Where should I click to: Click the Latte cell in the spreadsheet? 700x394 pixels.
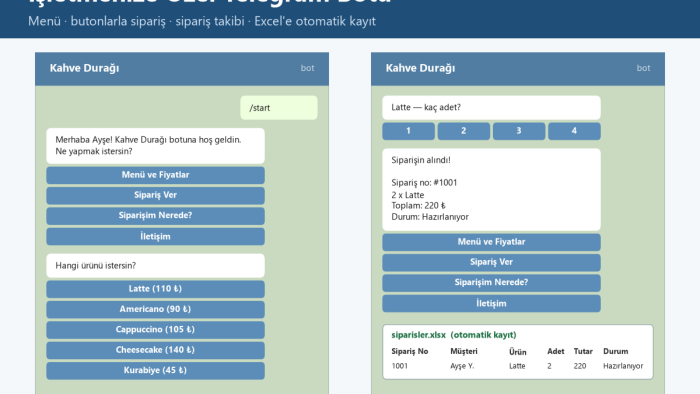517,366
